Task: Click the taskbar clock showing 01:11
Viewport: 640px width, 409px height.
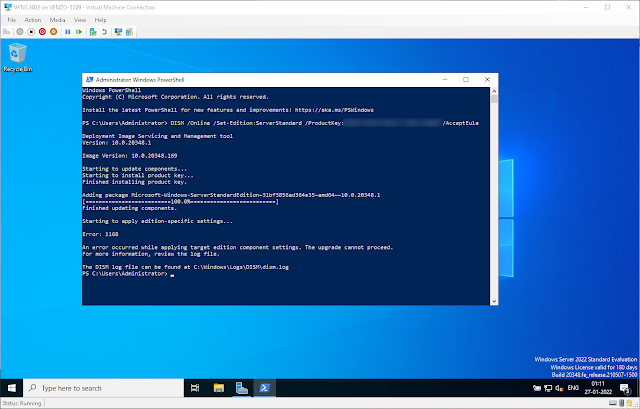Action: [x=598, y=388]
